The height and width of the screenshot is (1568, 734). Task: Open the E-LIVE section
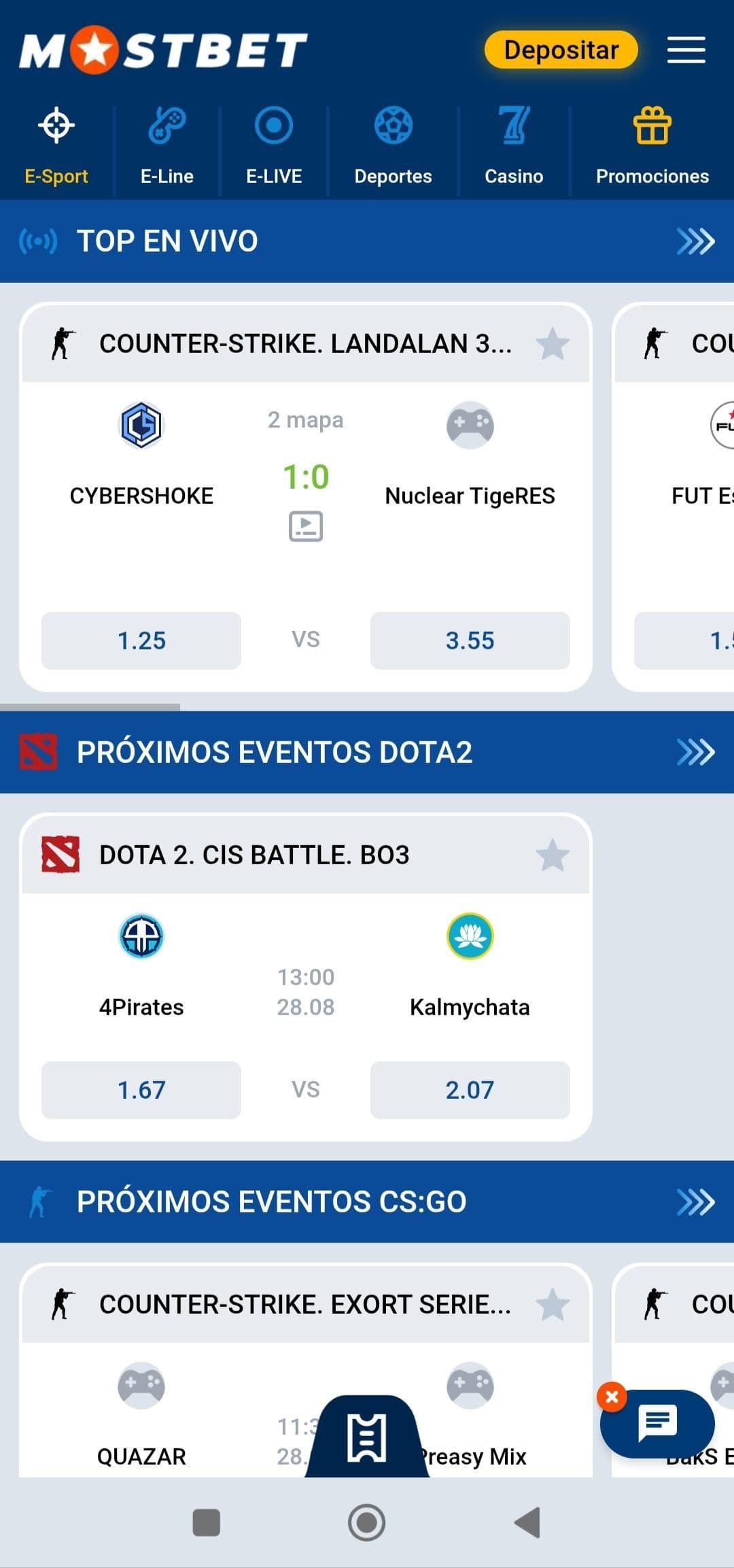coord(273,125)
